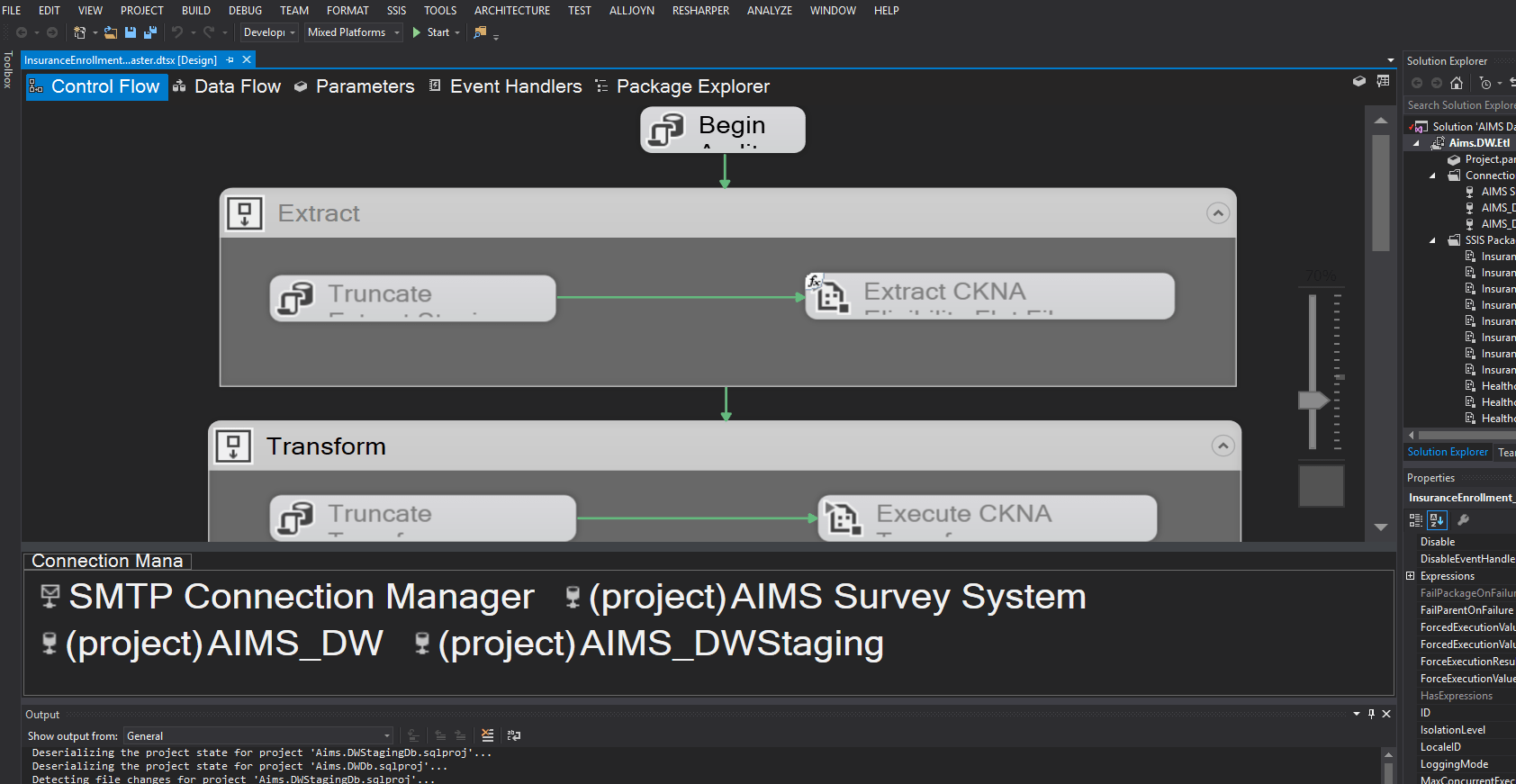Switch Properties to Categorized view
The width and height of the screenshot is (1516, 784).
coord(1416,520)
